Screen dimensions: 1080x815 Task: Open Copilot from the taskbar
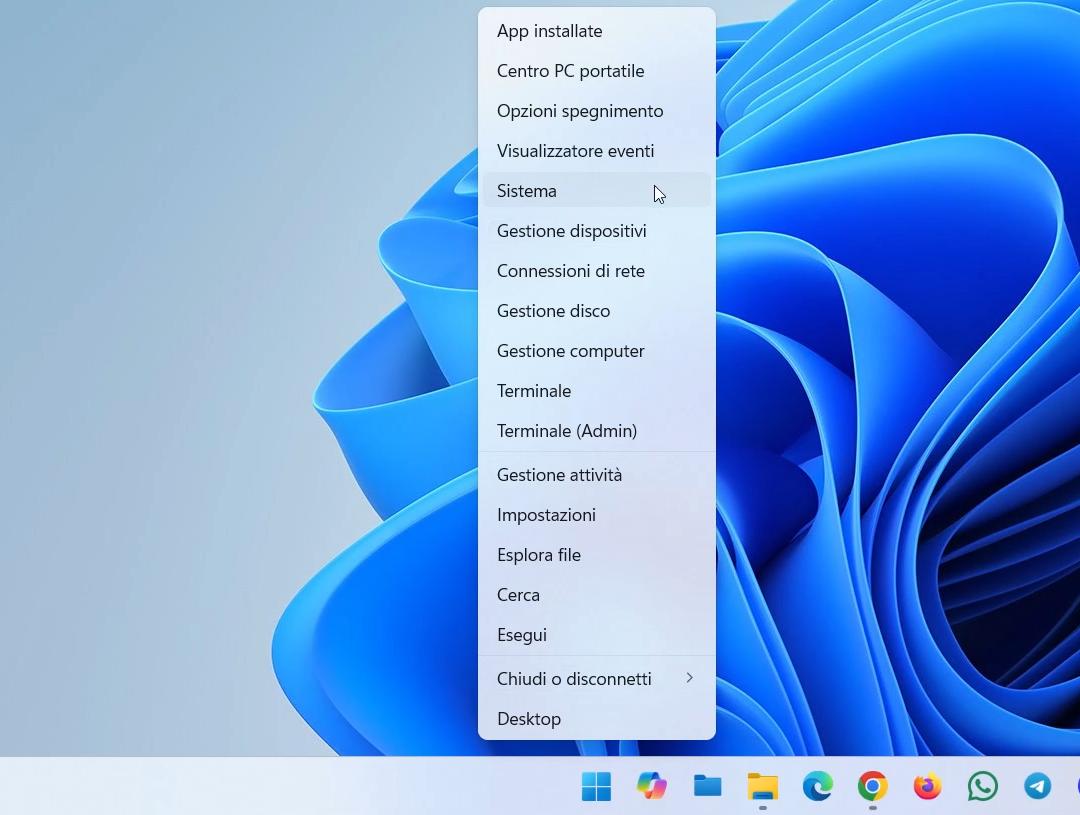click(652, 787)
